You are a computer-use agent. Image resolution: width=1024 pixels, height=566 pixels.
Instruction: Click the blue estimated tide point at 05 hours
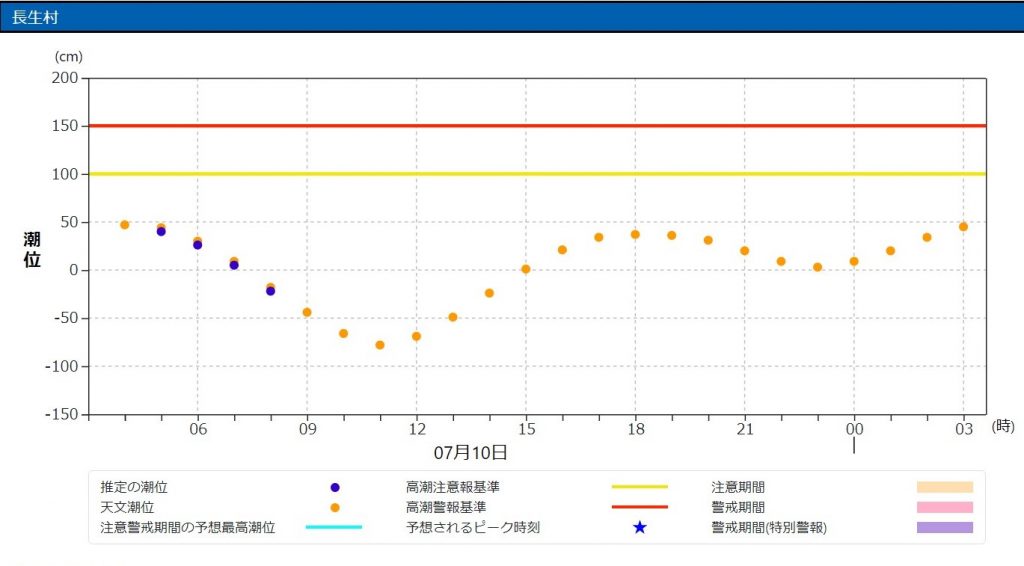(x=161, y=232)
